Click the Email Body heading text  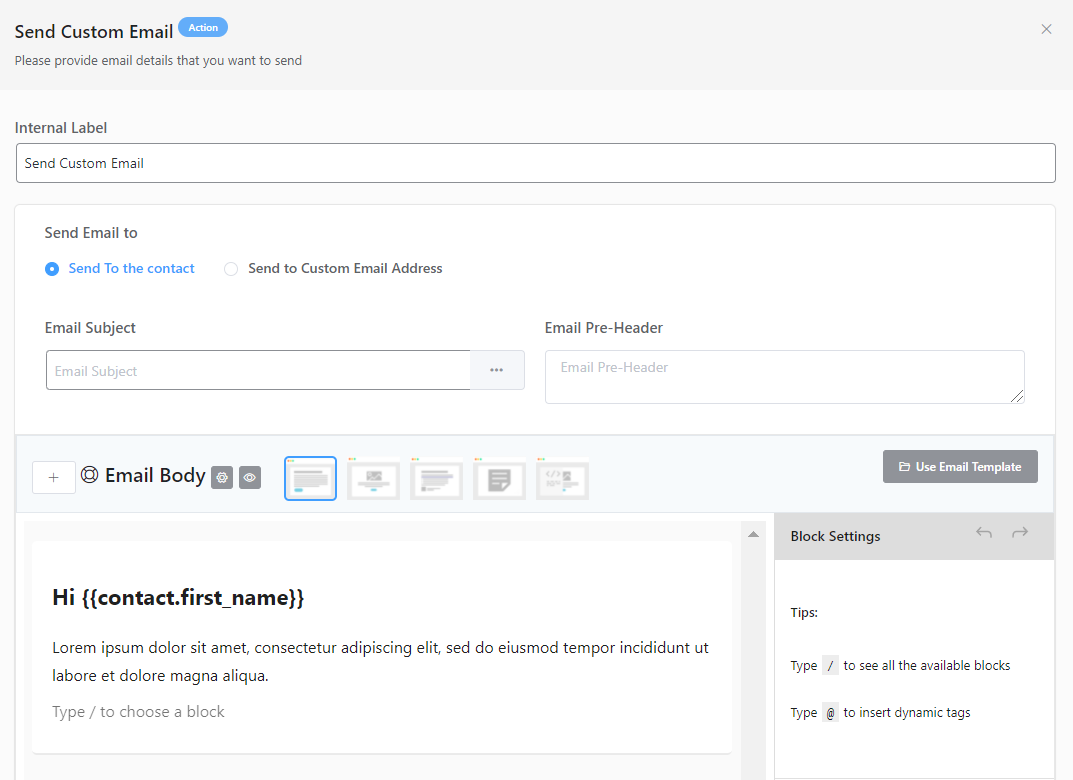coord(155,475)
